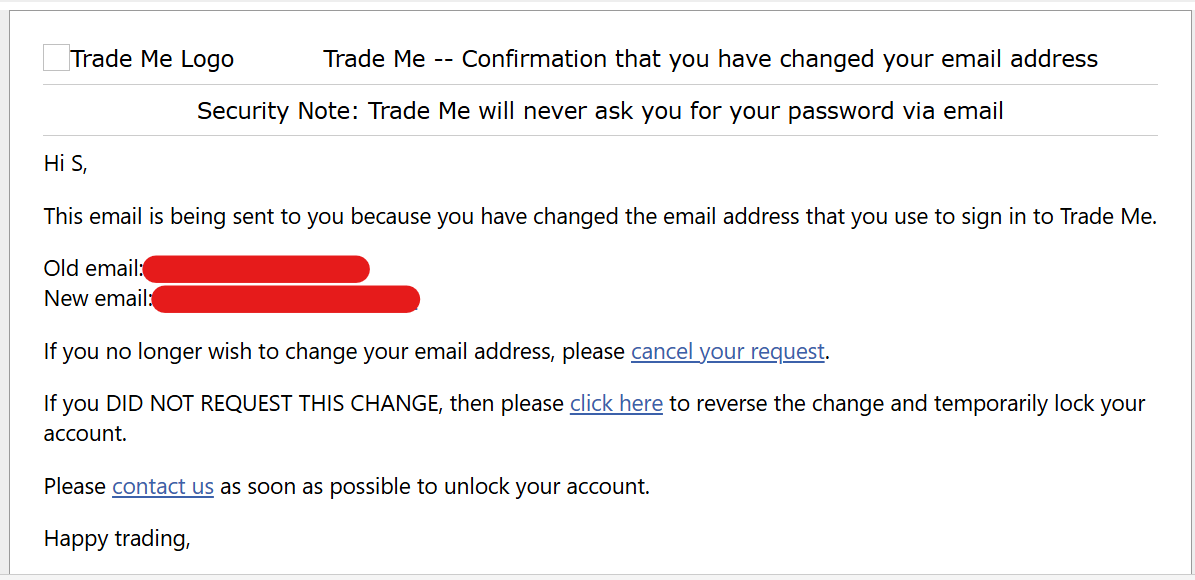The image size is (1195, 580).
Task: Select the redacted new email address bar
Action: coord(285,299)
